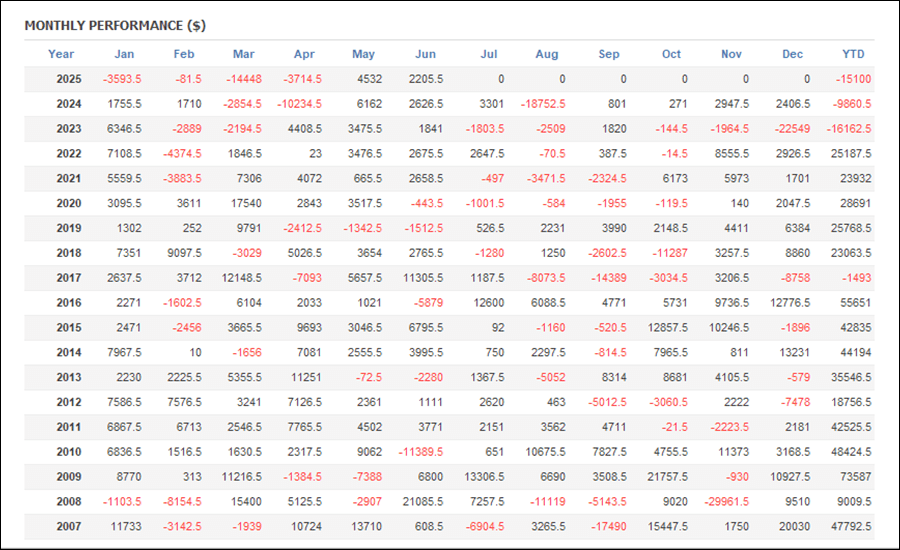Click the Jun column header
This screenshot has height=550, width=900.
point(425,54)
